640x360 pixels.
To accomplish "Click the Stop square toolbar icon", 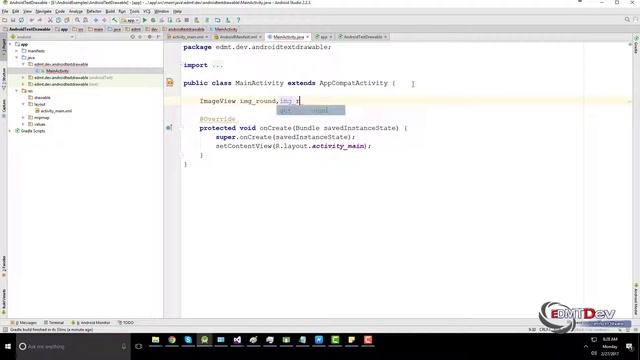I will (x=187, y=20).
